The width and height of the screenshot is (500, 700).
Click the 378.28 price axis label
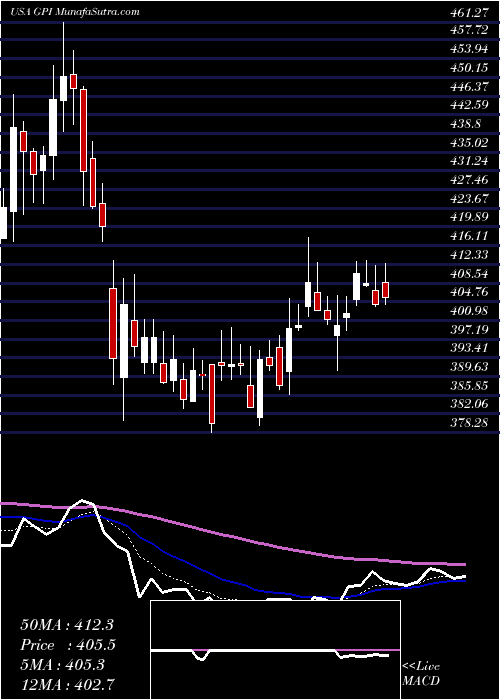pyautogui.click(x=467, y=423)
